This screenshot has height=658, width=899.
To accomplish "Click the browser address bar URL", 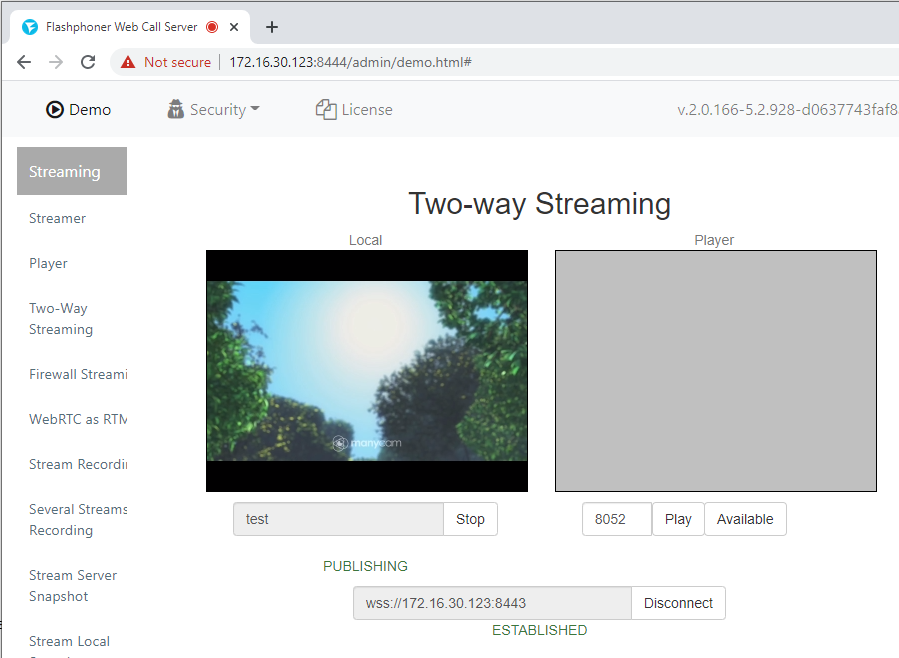I will [x=350, y=62].
